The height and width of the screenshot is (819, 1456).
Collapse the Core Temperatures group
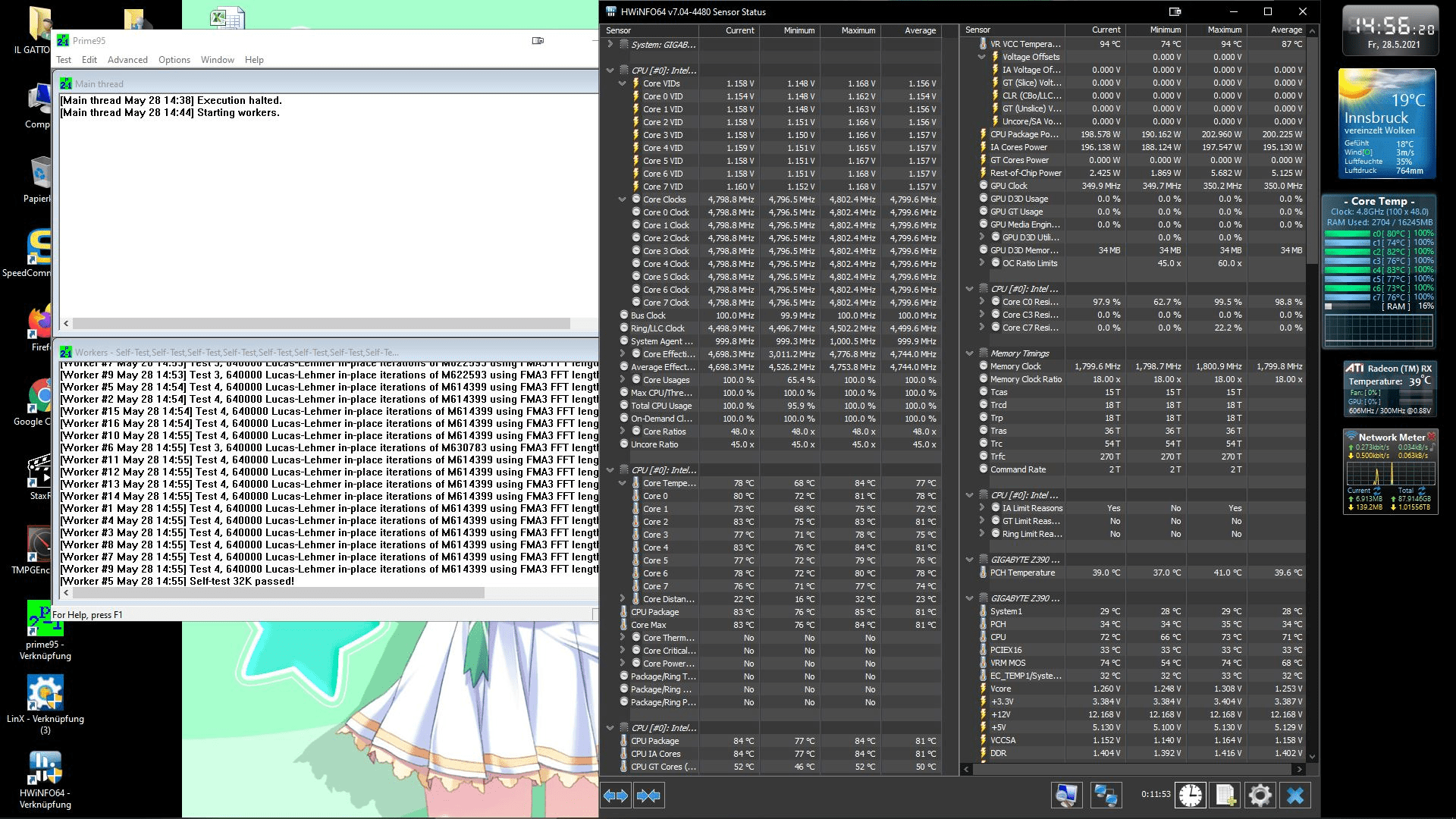(x=622, y=483)
